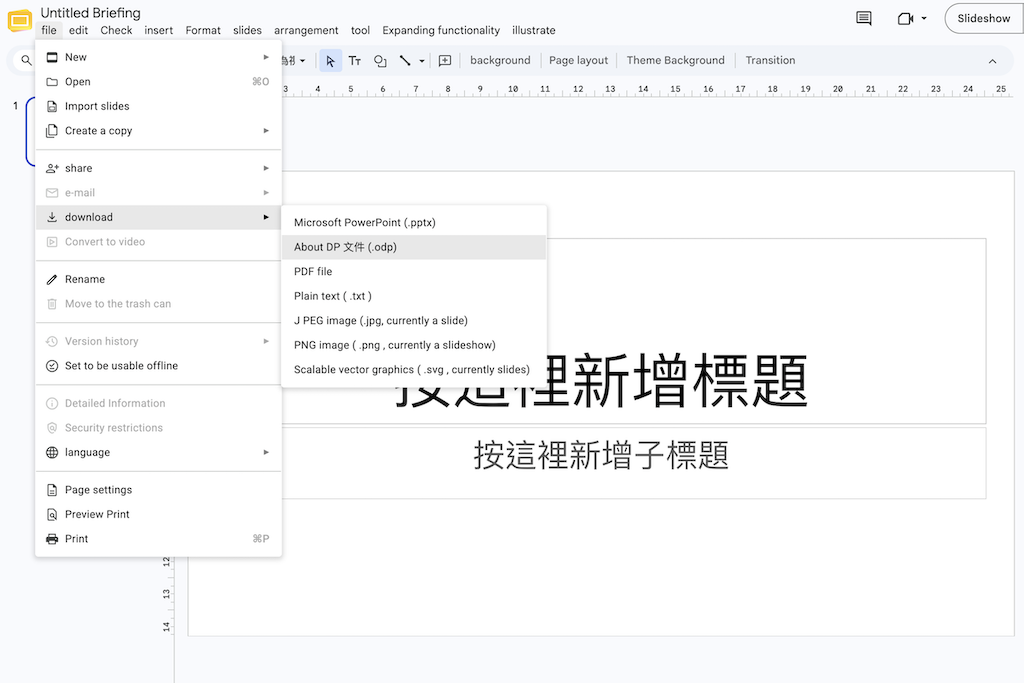Open the shape tool
The height and width of the screenshot is (683, 1024).
pyautogui.click(x=380, y=61)
